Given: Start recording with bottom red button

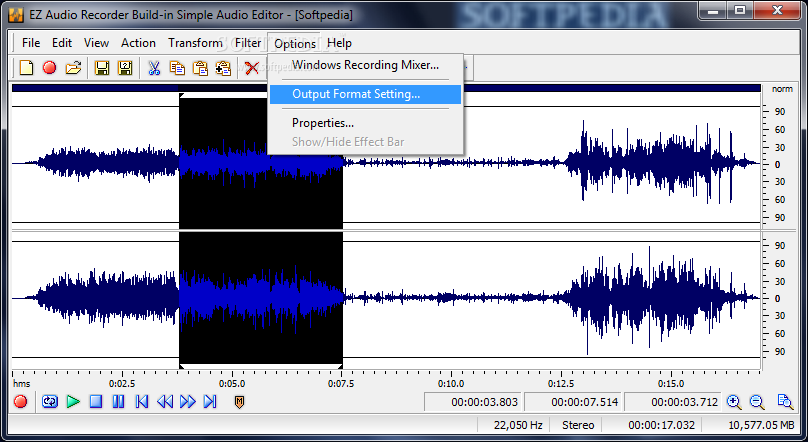Looking at the screenshot, I should [x=21, y=401].
